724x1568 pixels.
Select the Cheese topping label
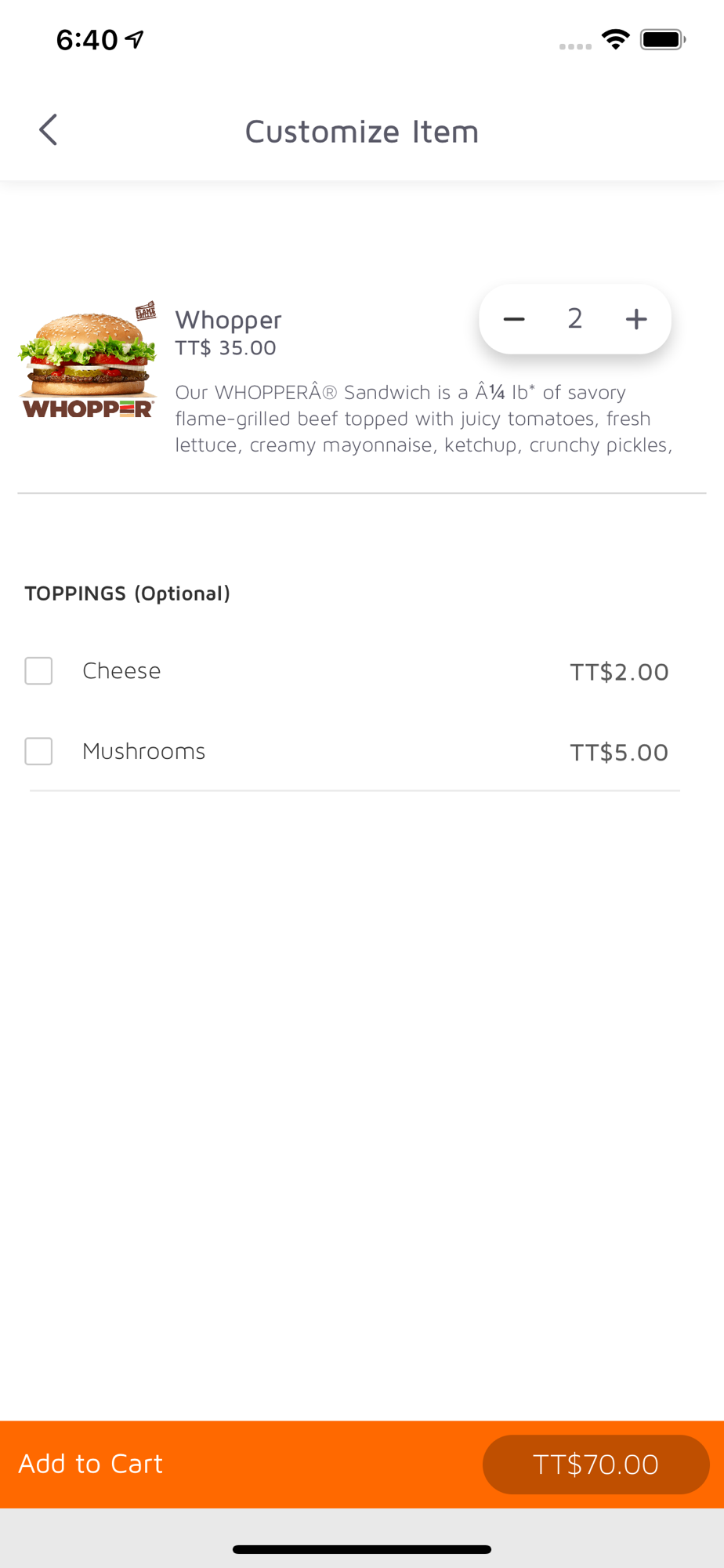tap(121, 671)
